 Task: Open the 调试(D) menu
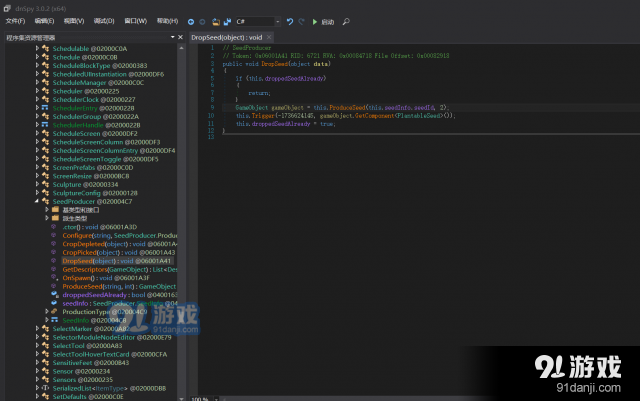(x=104, y=21)
